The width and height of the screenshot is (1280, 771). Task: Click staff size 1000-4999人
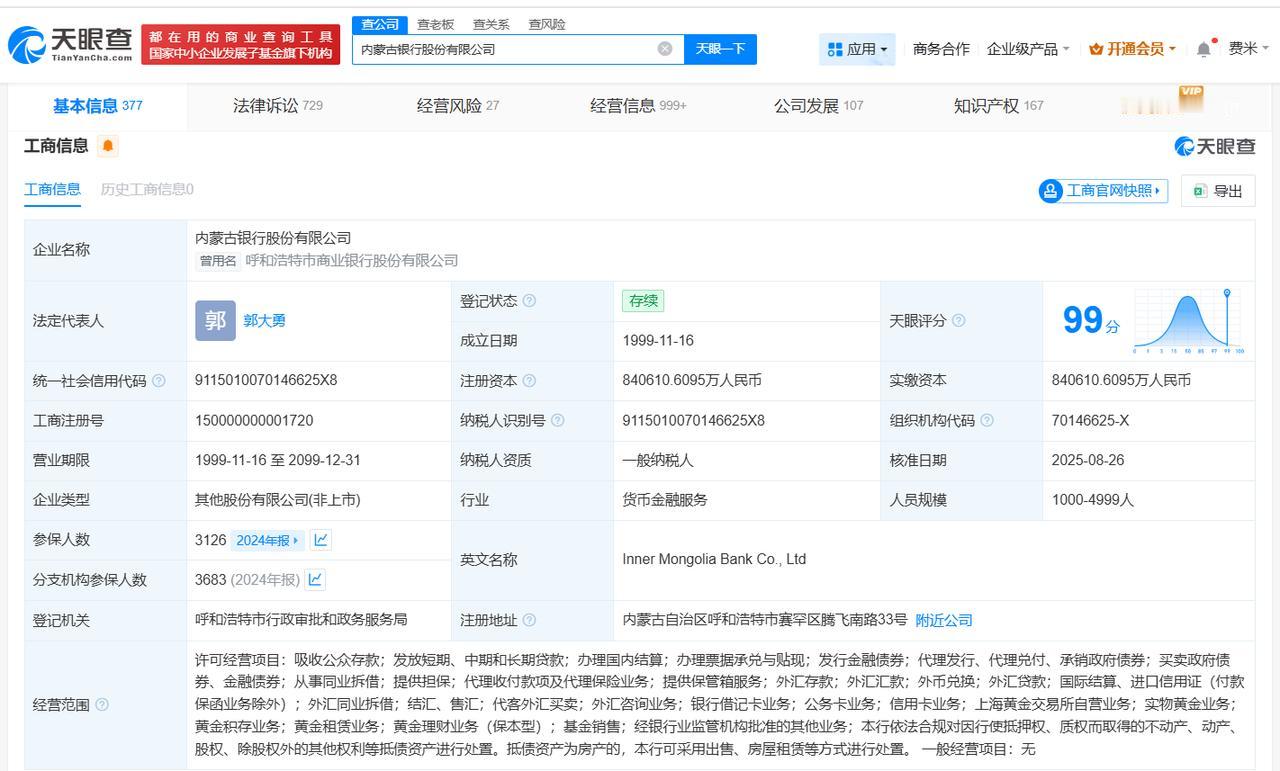click(1093, 500)
